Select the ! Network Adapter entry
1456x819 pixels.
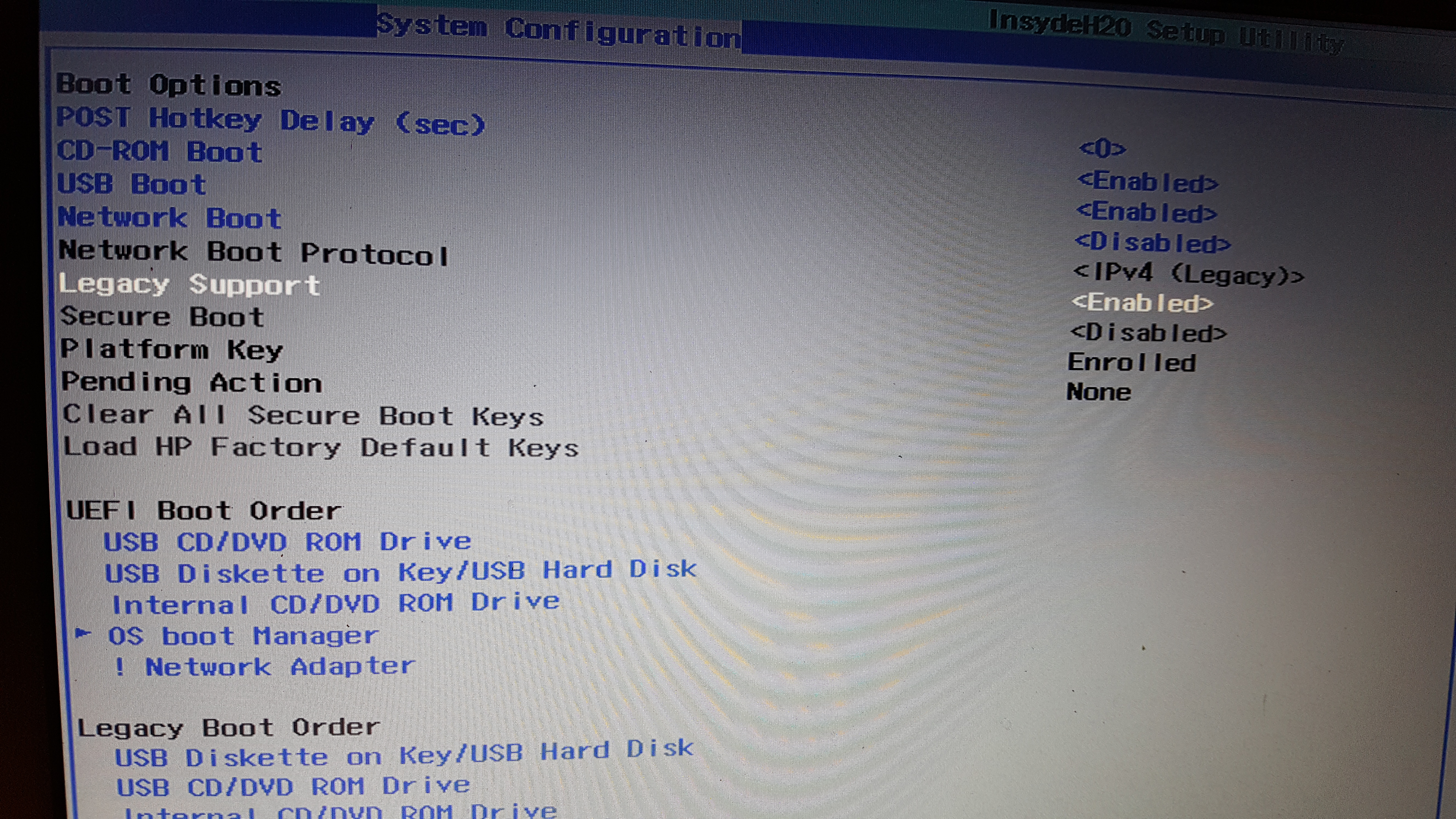click(265, 667)
